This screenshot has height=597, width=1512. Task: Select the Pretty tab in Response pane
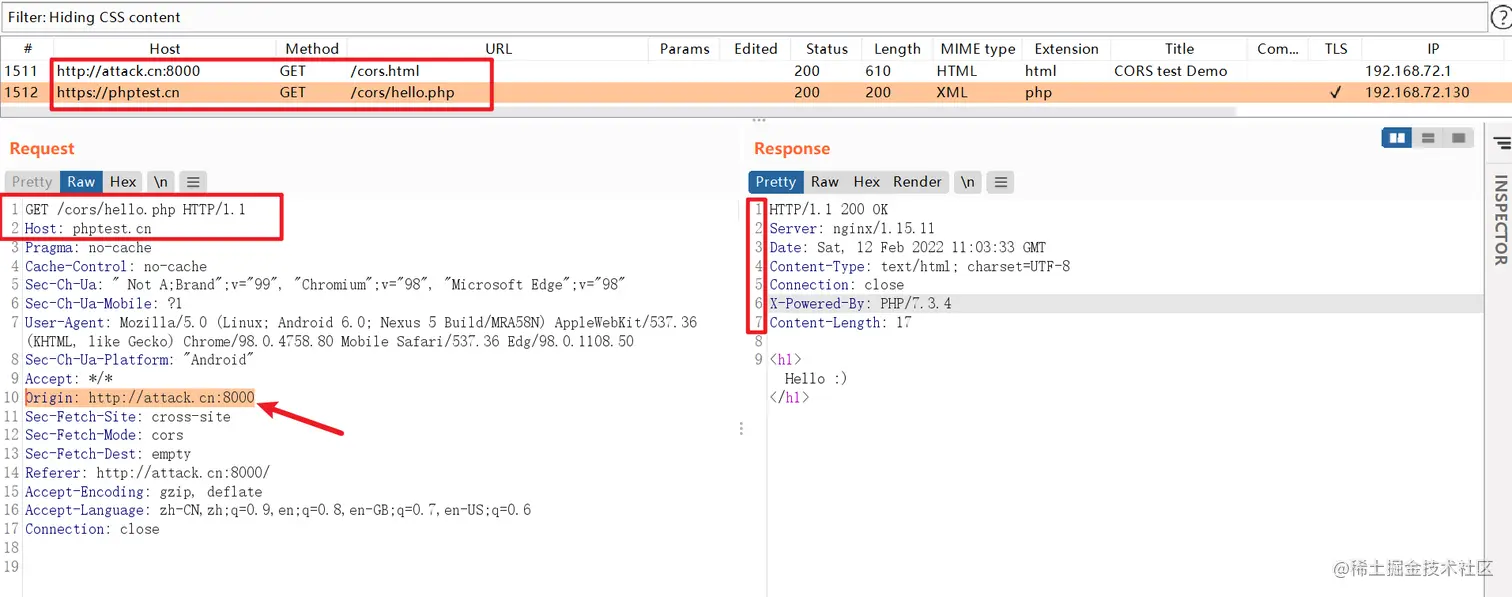tap(776, 181)
